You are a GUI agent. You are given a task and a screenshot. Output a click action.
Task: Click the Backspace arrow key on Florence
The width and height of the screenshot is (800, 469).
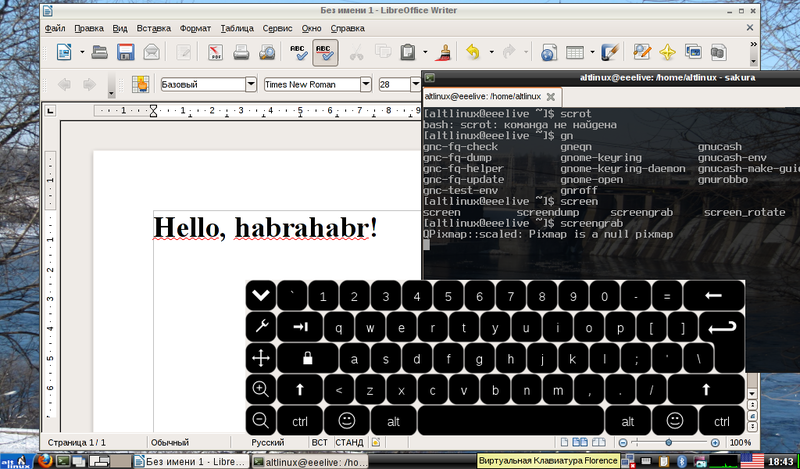(x=714, y=295)
